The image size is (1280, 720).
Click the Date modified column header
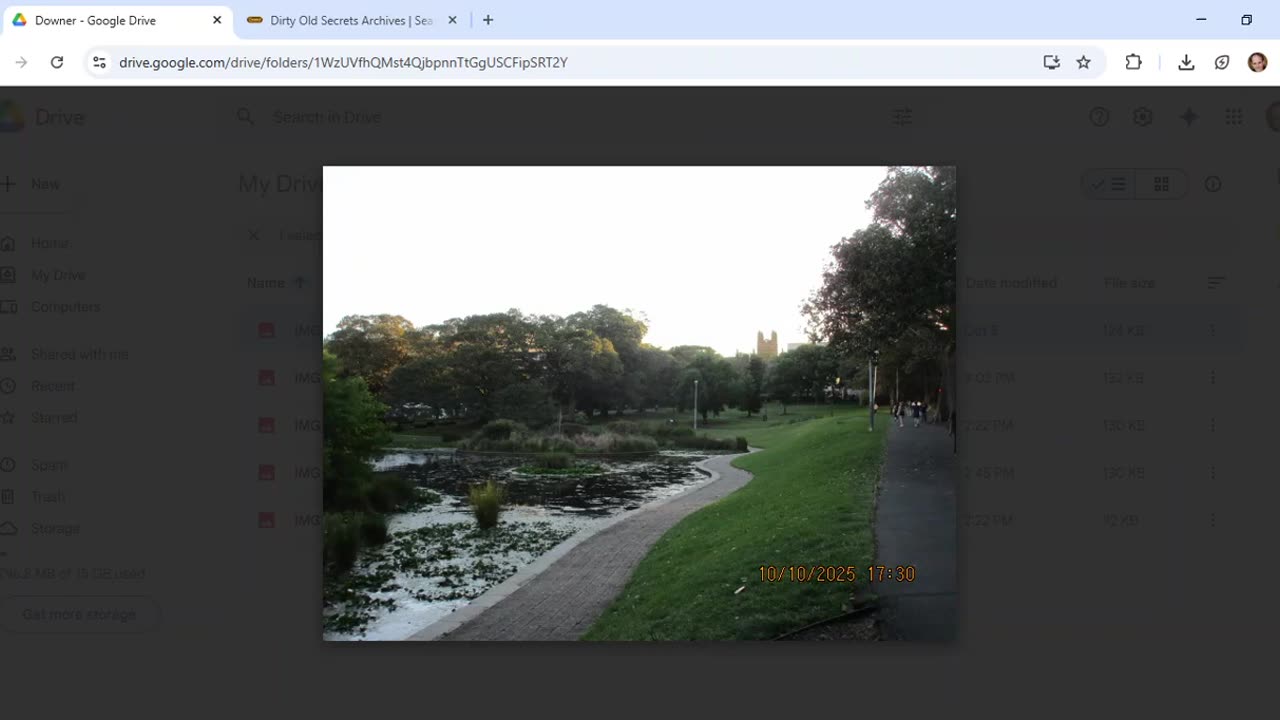point(1011,283)
